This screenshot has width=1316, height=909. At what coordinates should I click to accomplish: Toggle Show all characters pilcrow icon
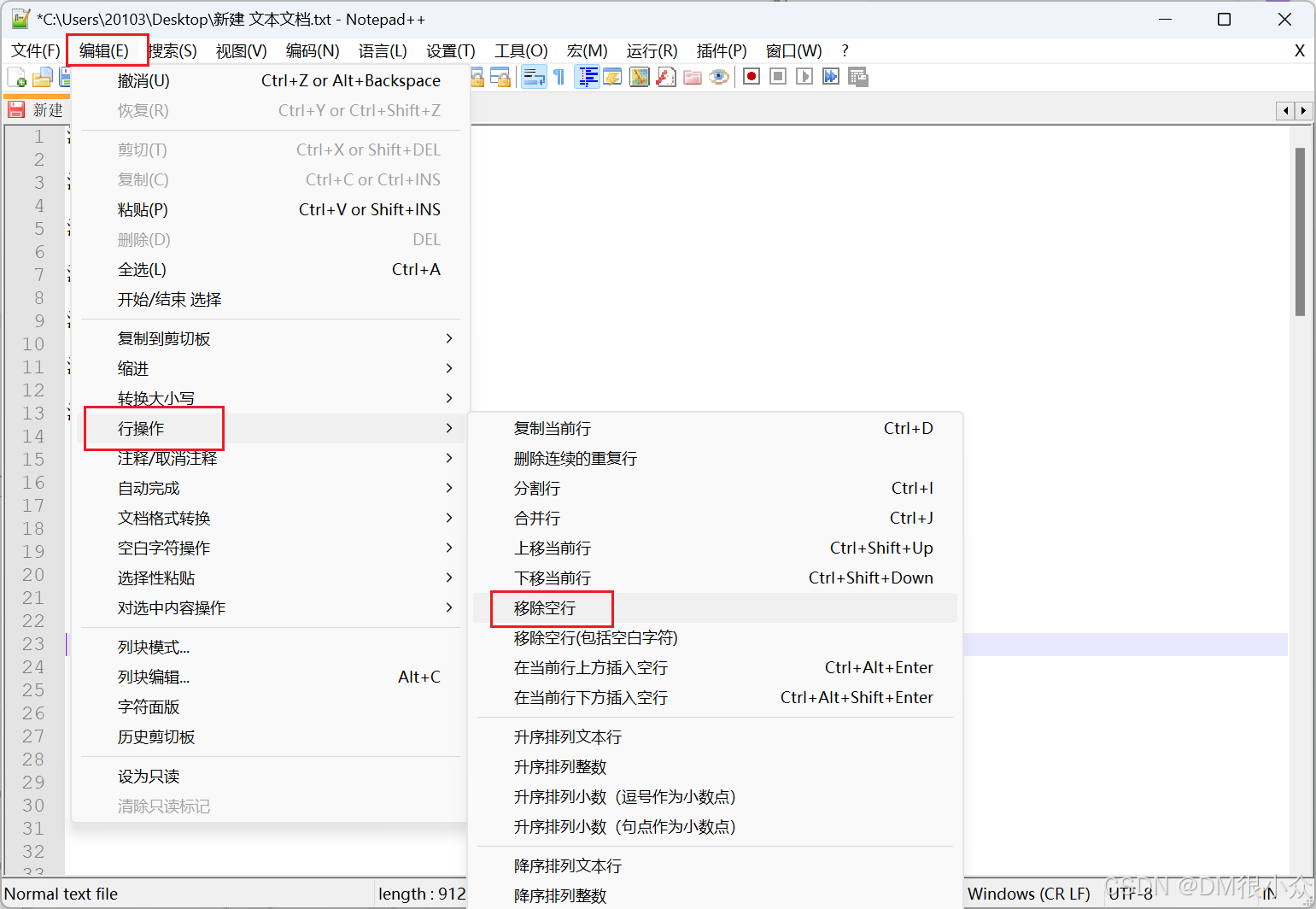[559, 77]
